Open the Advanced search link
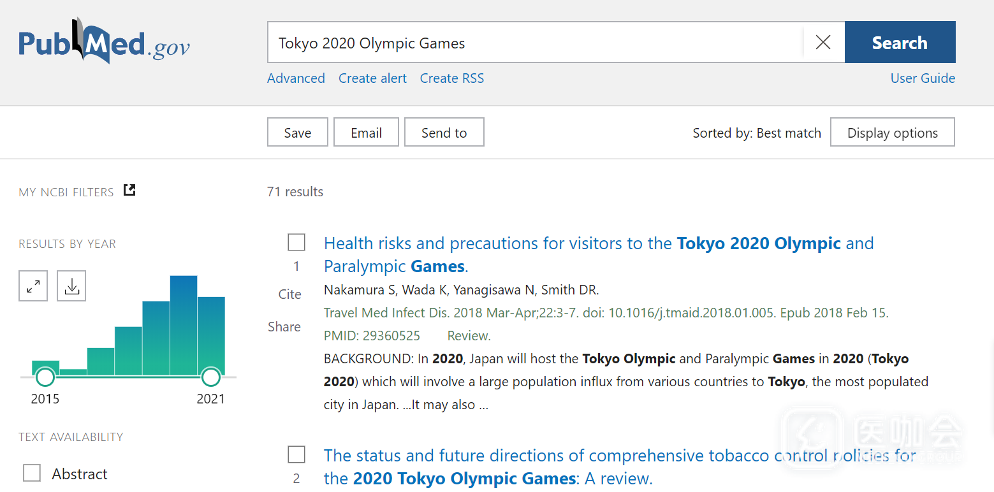Viewport: 994px width, 492px height. 296,78
